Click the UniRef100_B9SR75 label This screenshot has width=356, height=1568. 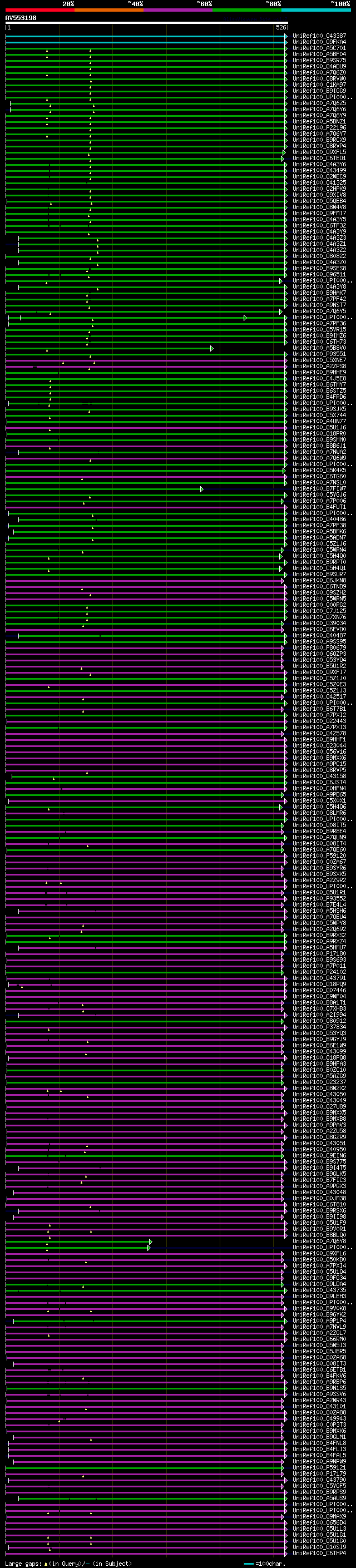[x=319, y=60]
